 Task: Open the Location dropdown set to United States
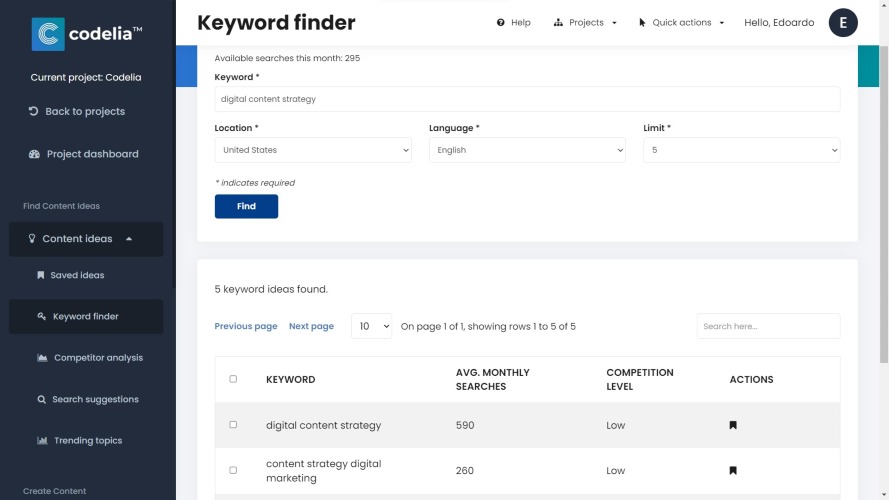(x=313, y=150)
